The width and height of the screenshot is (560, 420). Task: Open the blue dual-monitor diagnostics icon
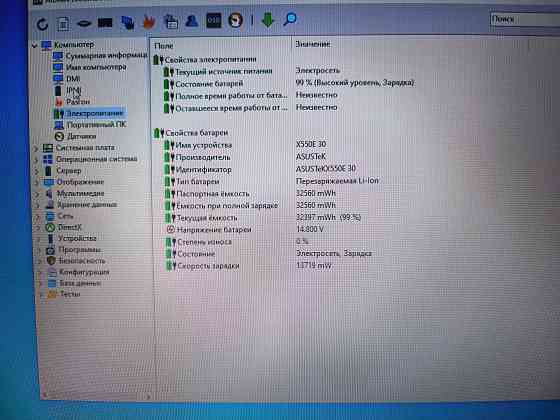(127, 22)
